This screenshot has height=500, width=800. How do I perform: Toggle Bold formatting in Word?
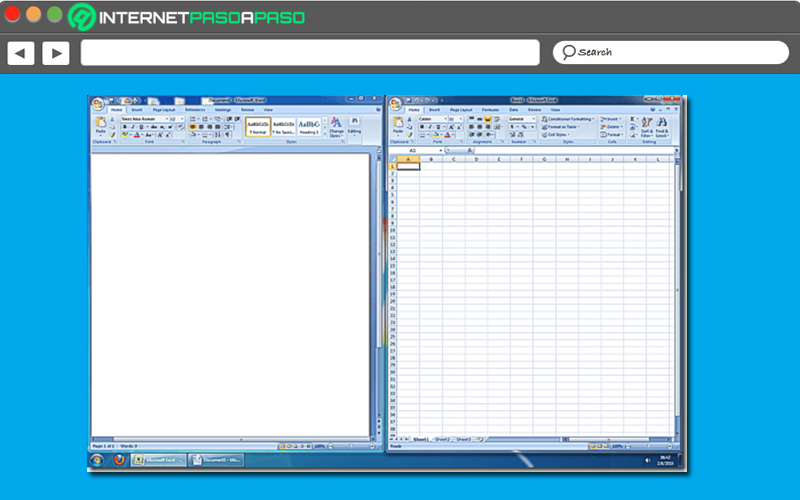pyautogui.click(x=124, y=127)
